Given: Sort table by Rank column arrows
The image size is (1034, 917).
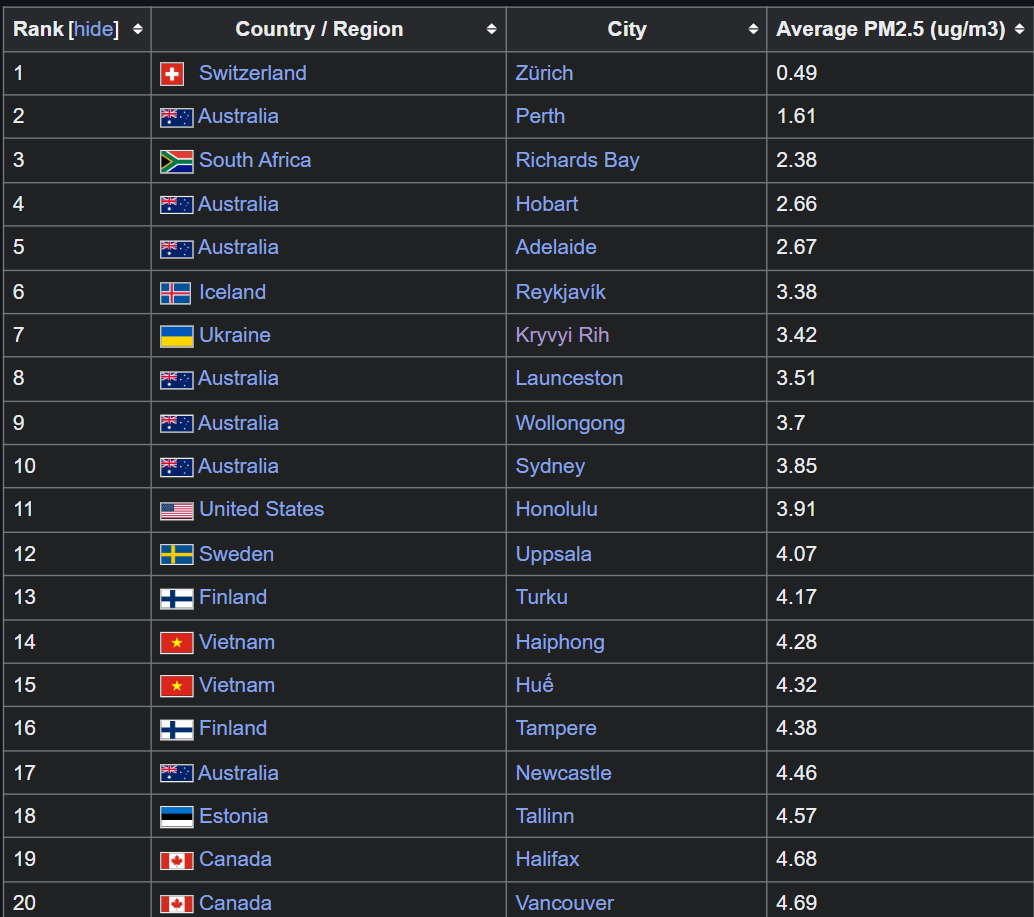Looking at the screenshot, I should pos(137,29).
